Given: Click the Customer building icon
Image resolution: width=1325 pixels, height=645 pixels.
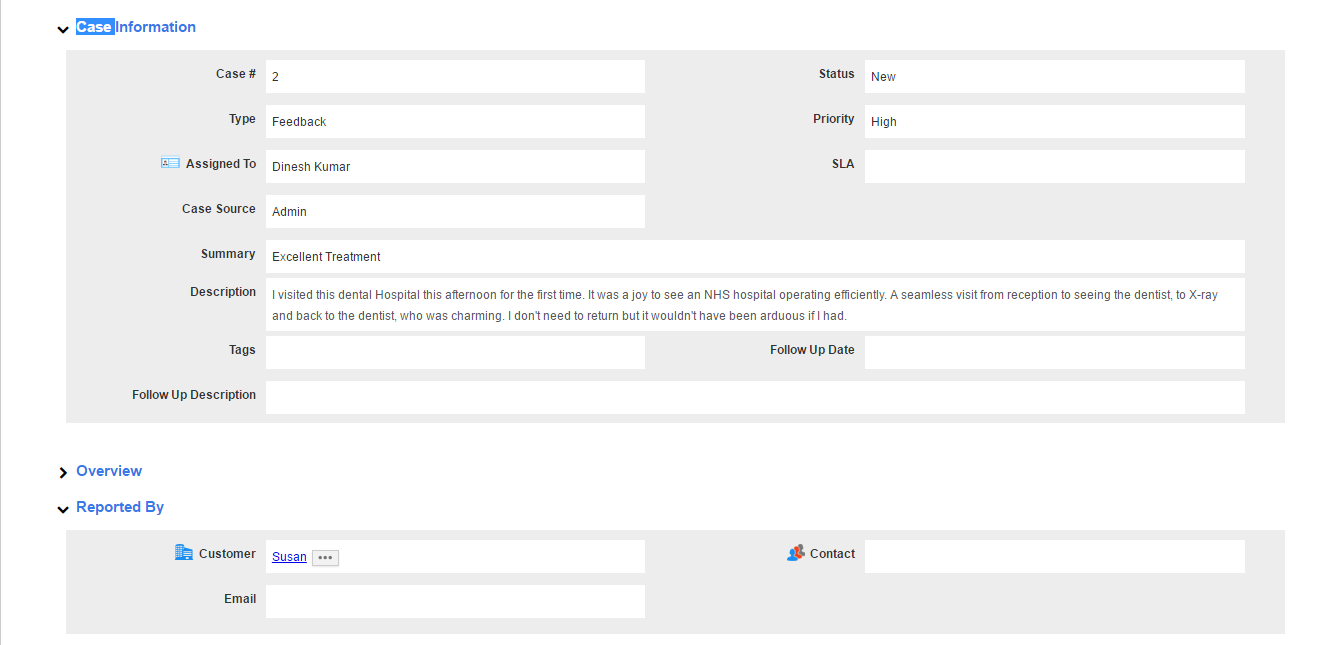Looking at the screenshot, I should [x=184, y=553].
